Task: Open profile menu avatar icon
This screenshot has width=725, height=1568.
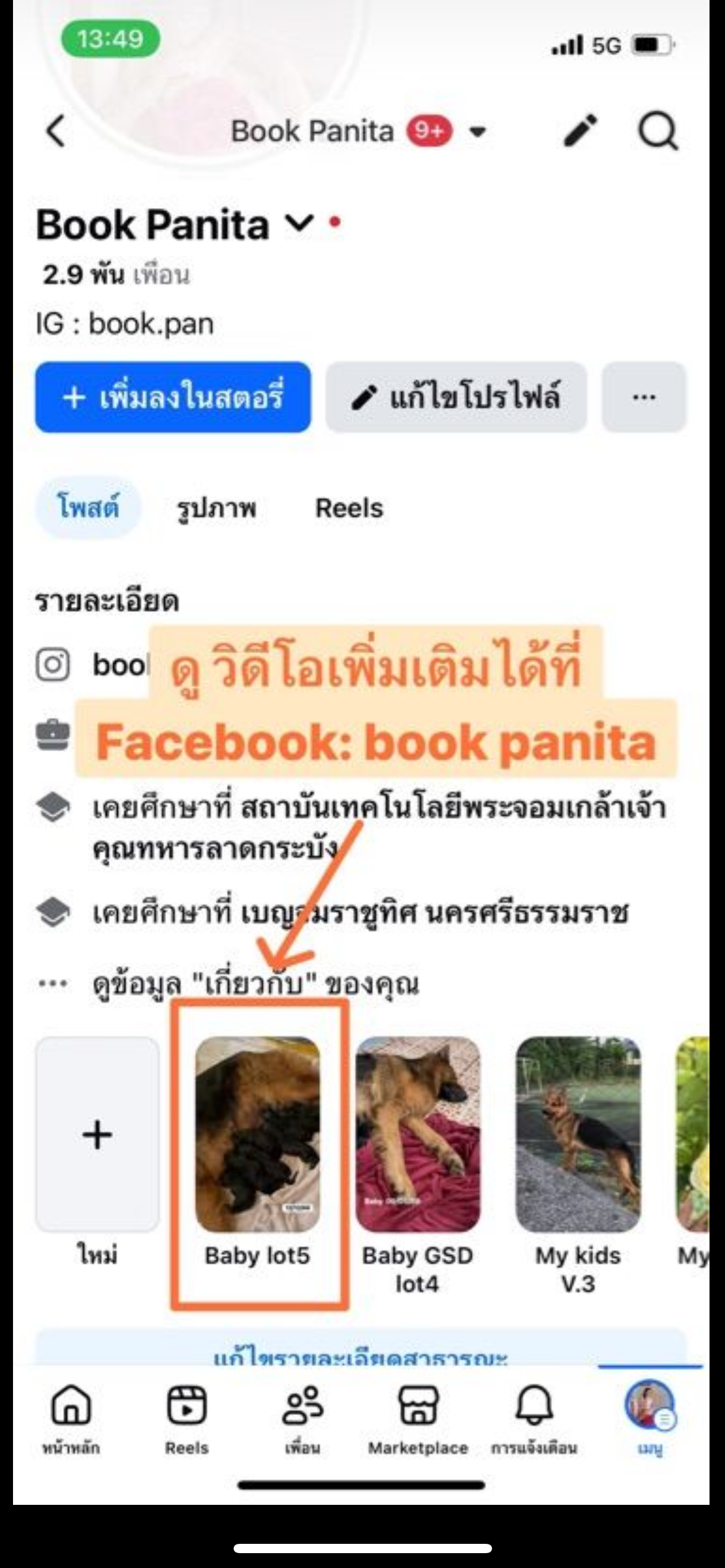Action: [x=649, y=1405]
